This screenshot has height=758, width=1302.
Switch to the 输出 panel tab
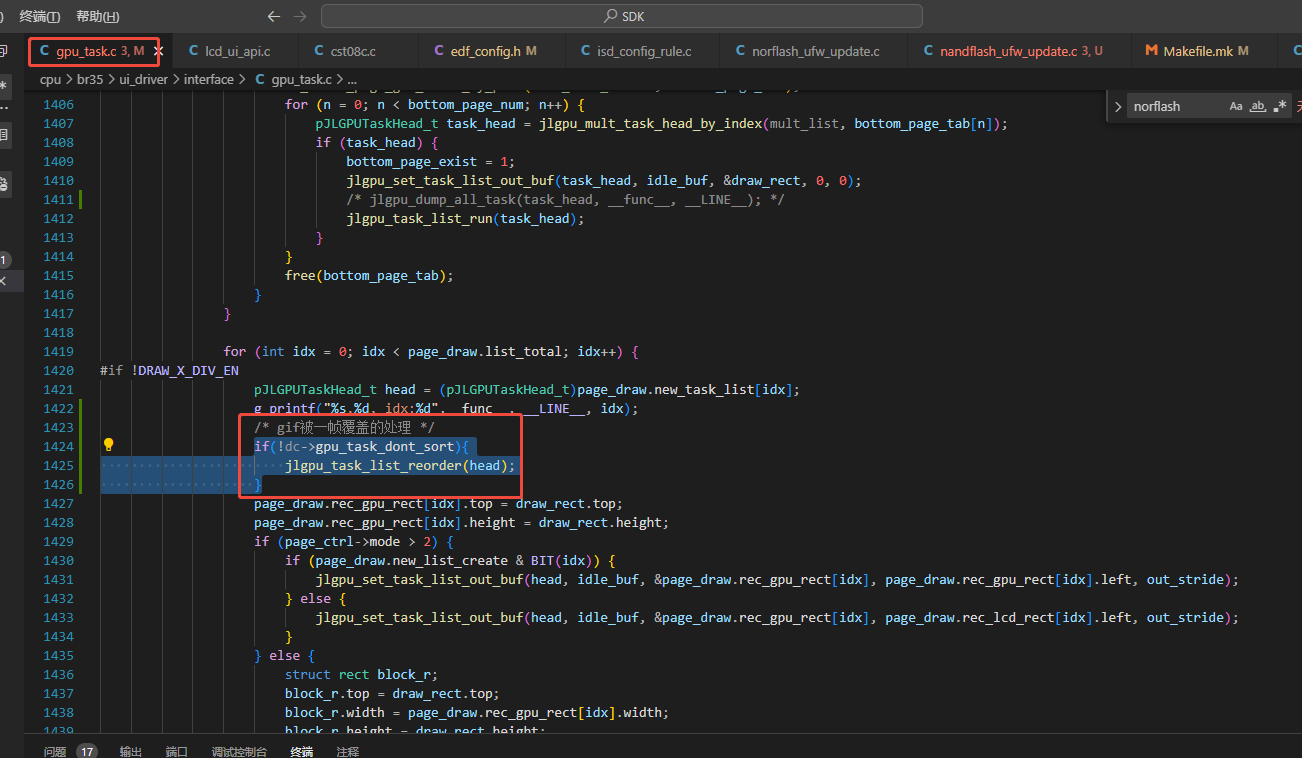(x=131, y=751)
